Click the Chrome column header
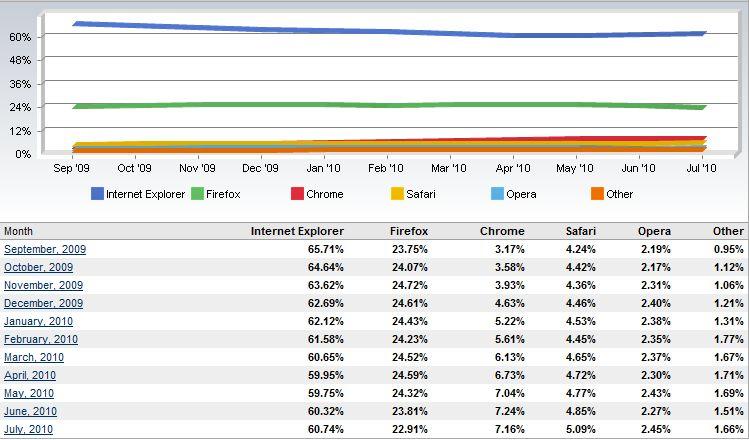Screen dimensions: 749x440 point(502,231)
